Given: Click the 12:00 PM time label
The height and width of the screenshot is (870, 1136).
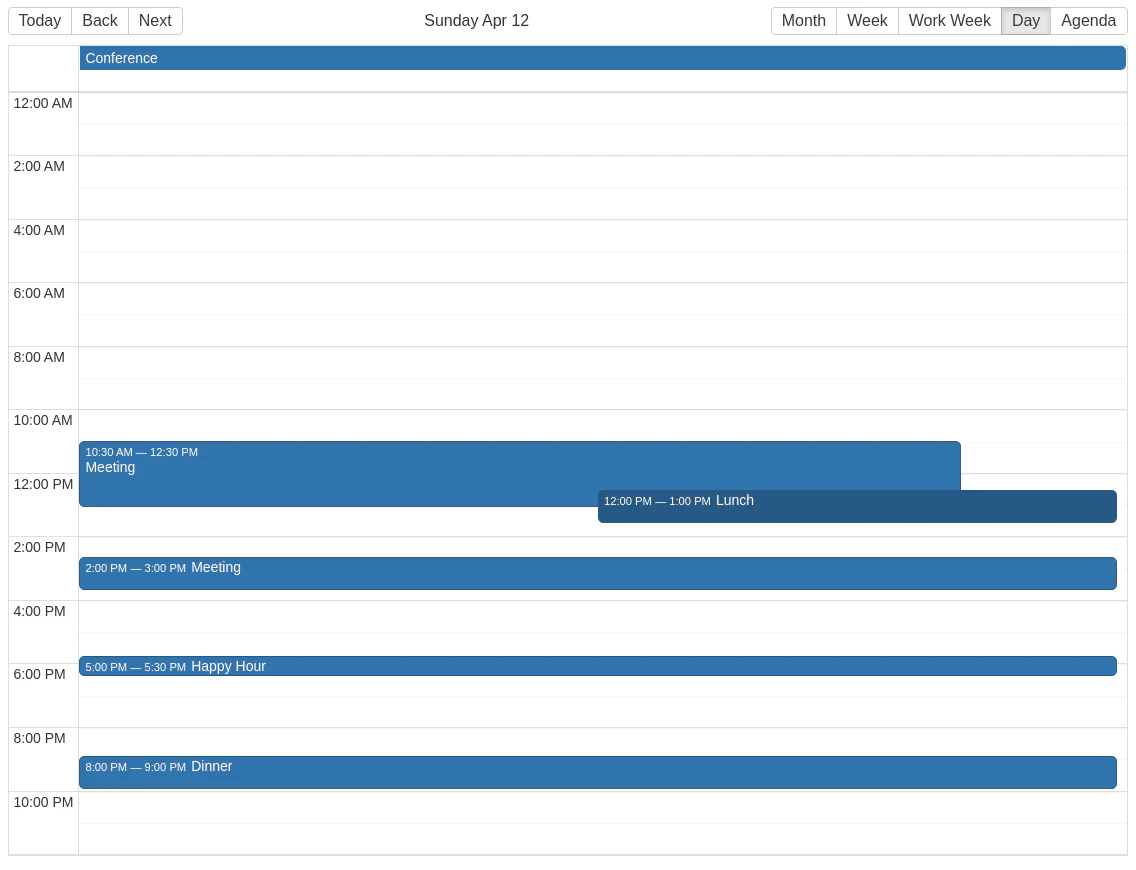Looking at the screenshot, I should click(43, 483).
